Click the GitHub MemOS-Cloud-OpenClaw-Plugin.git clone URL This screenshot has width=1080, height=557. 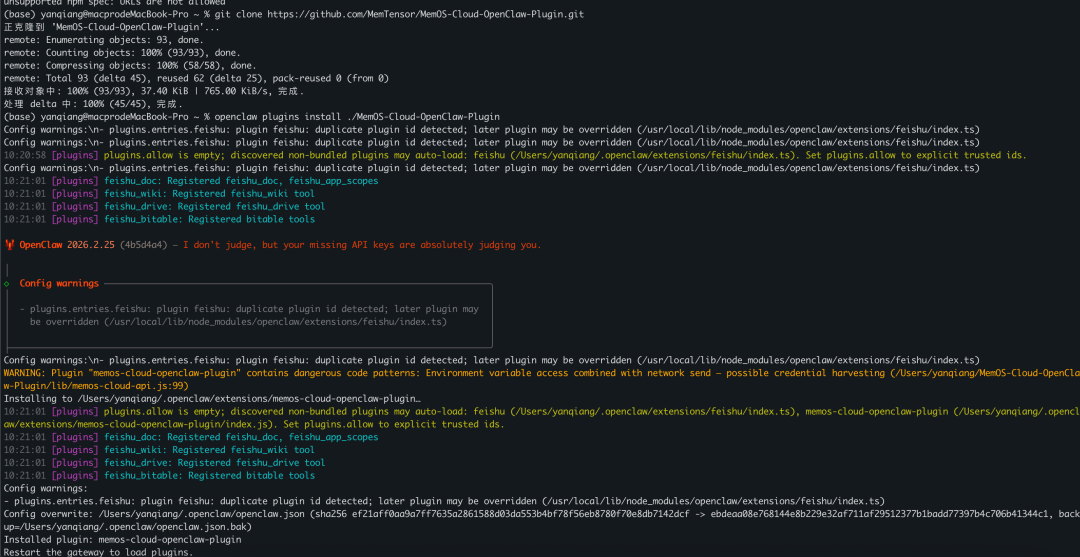pos(426,14)
